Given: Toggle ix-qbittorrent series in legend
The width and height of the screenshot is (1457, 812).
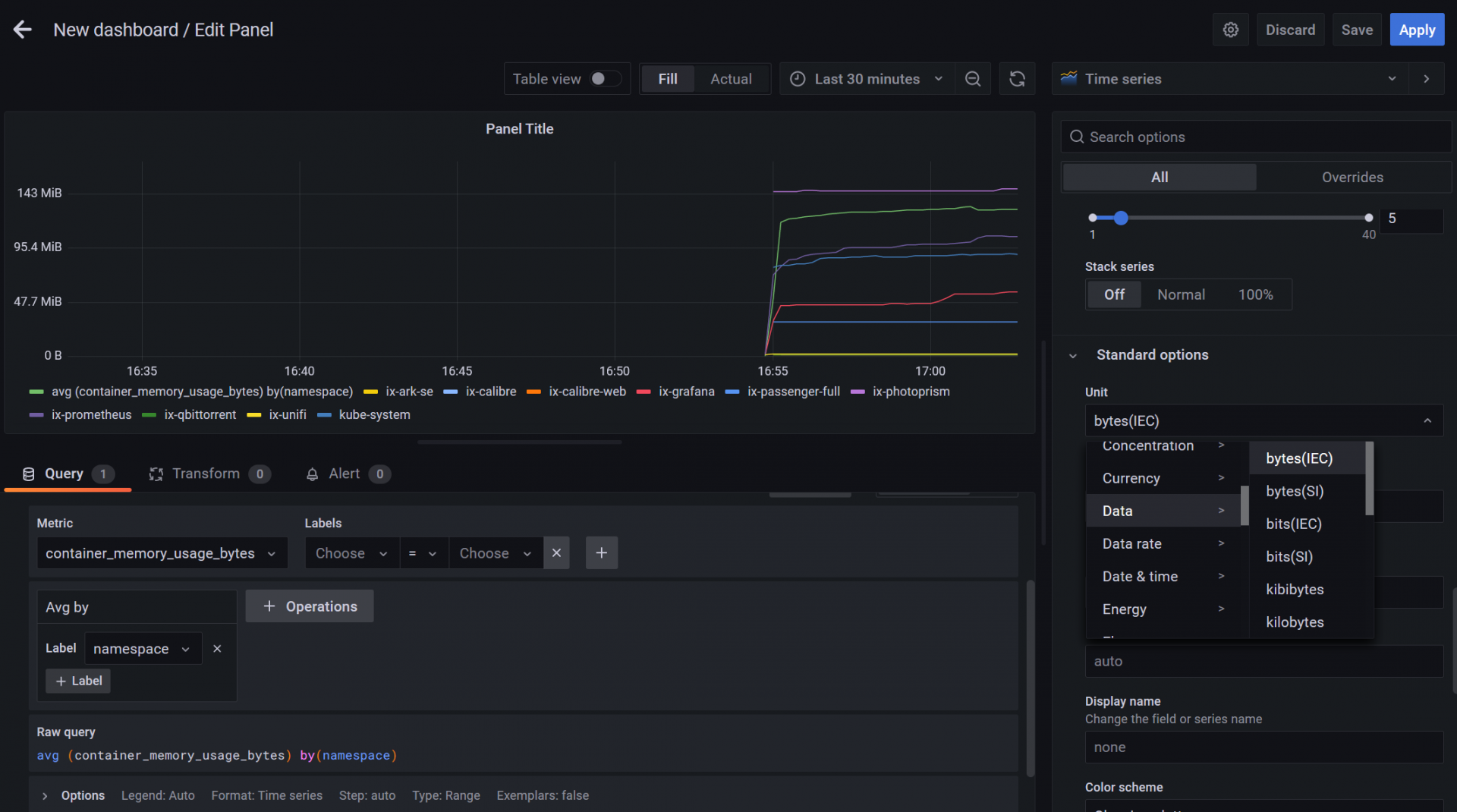Looking at the screenshot, I should click(x=200, y=414).
